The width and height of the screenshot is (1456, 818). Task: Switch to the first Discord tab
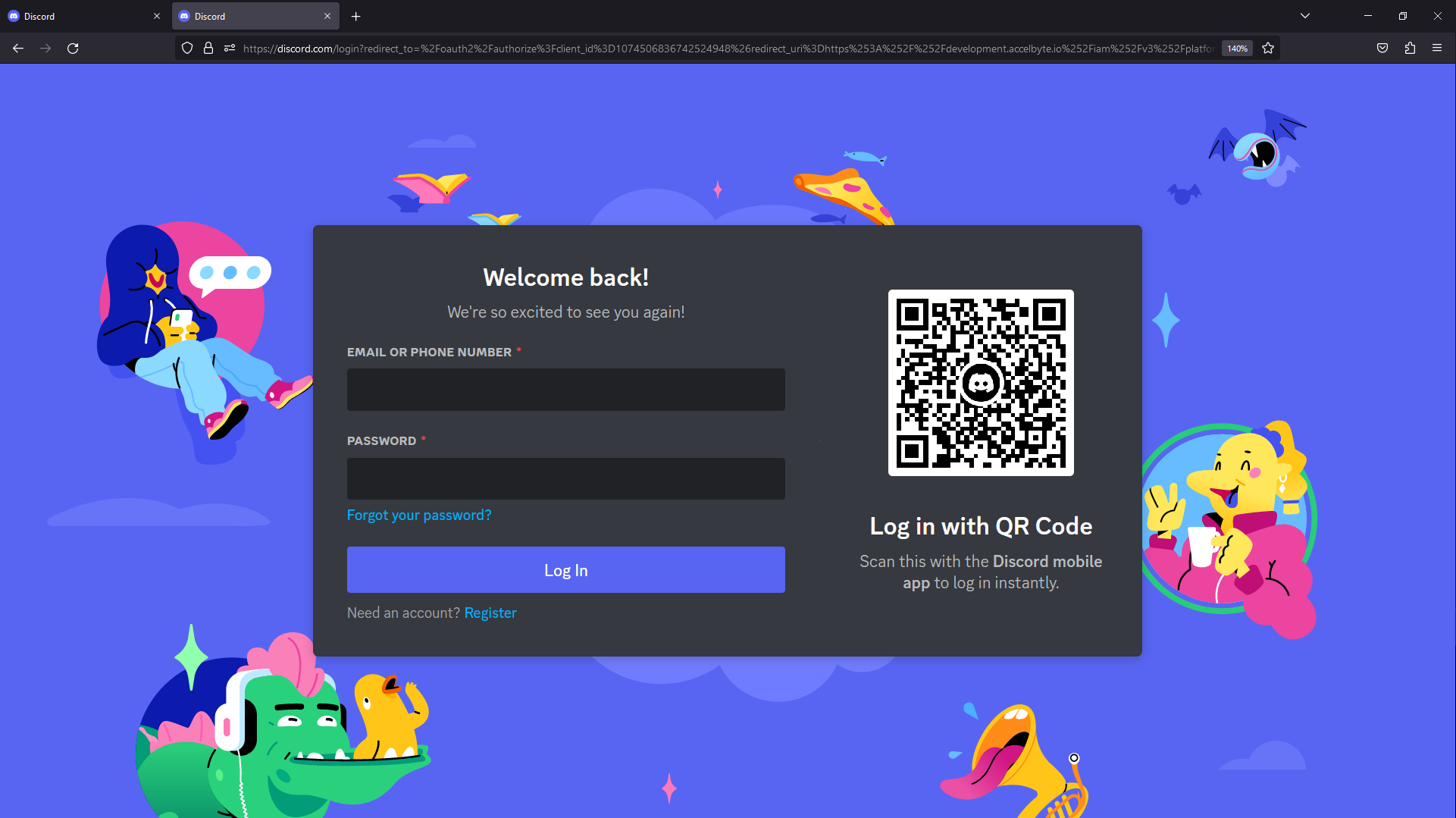click(83, 16)
